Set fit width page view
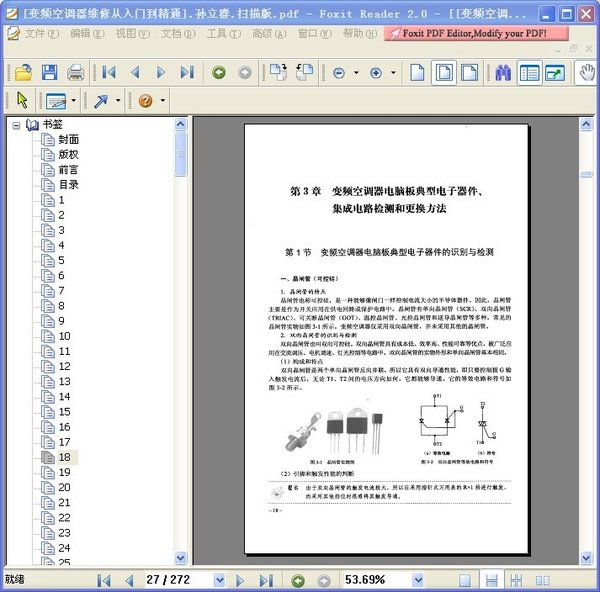The height and width of the screenshot is (592, 600). point(469,72)
